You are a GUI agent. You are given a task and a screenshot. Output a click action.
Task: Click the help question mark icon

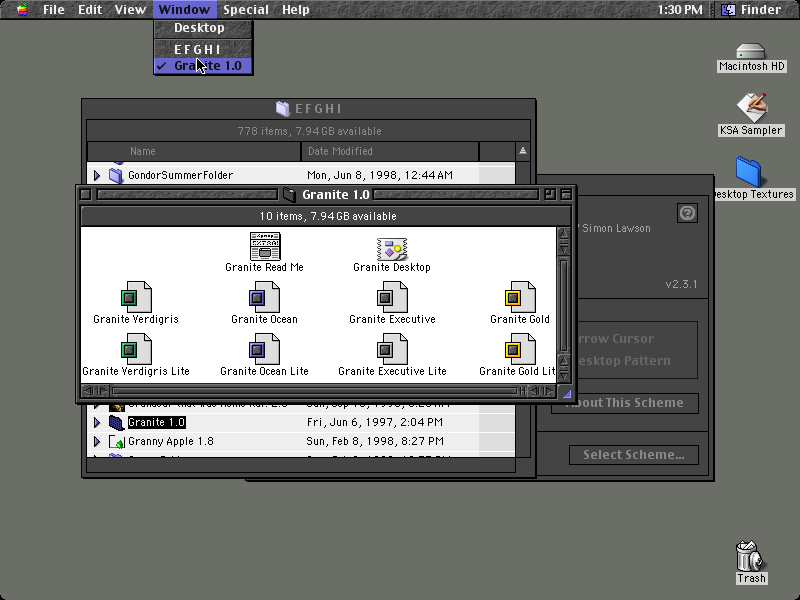point(687,213)
